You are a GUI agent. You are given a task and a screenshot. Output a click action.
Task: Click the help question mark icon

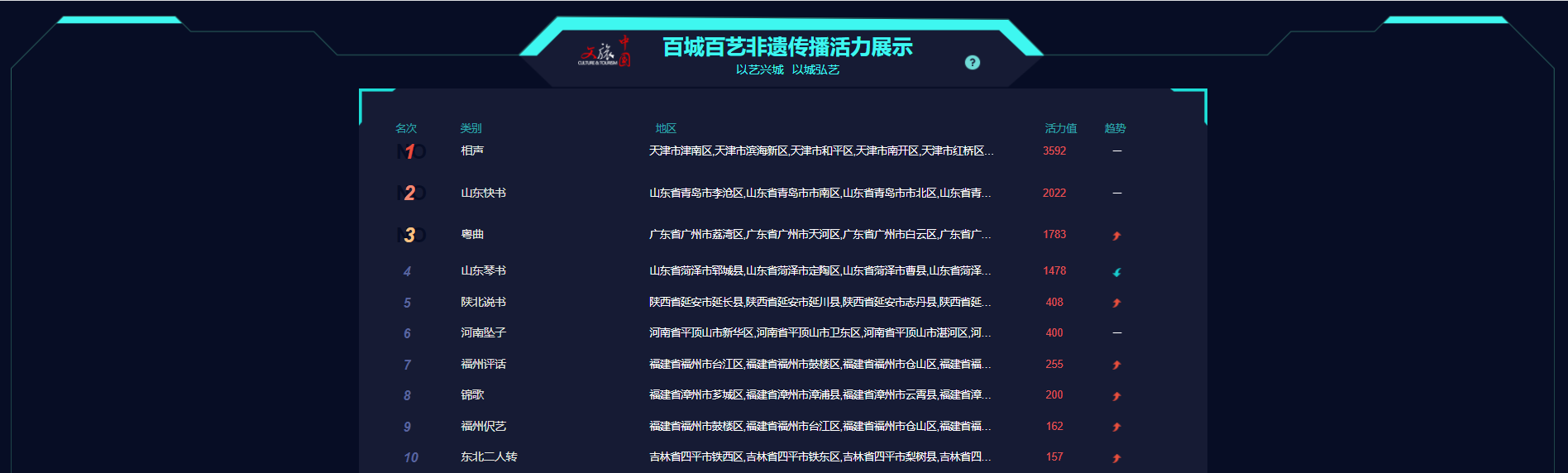[x=973, y=63]
